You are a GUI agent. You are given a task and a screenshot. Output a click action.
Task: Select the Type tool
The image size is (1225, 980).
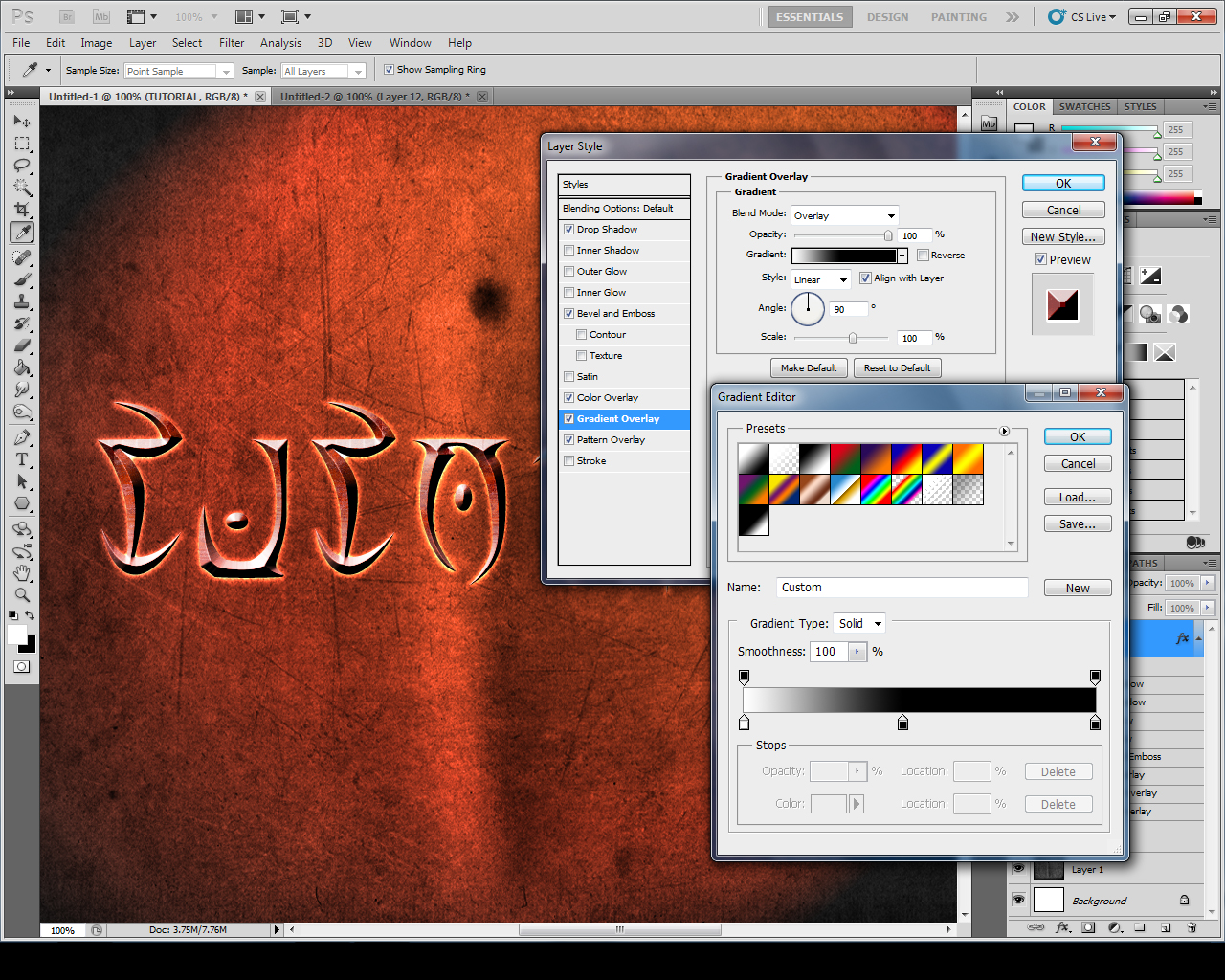pos(21,459)
